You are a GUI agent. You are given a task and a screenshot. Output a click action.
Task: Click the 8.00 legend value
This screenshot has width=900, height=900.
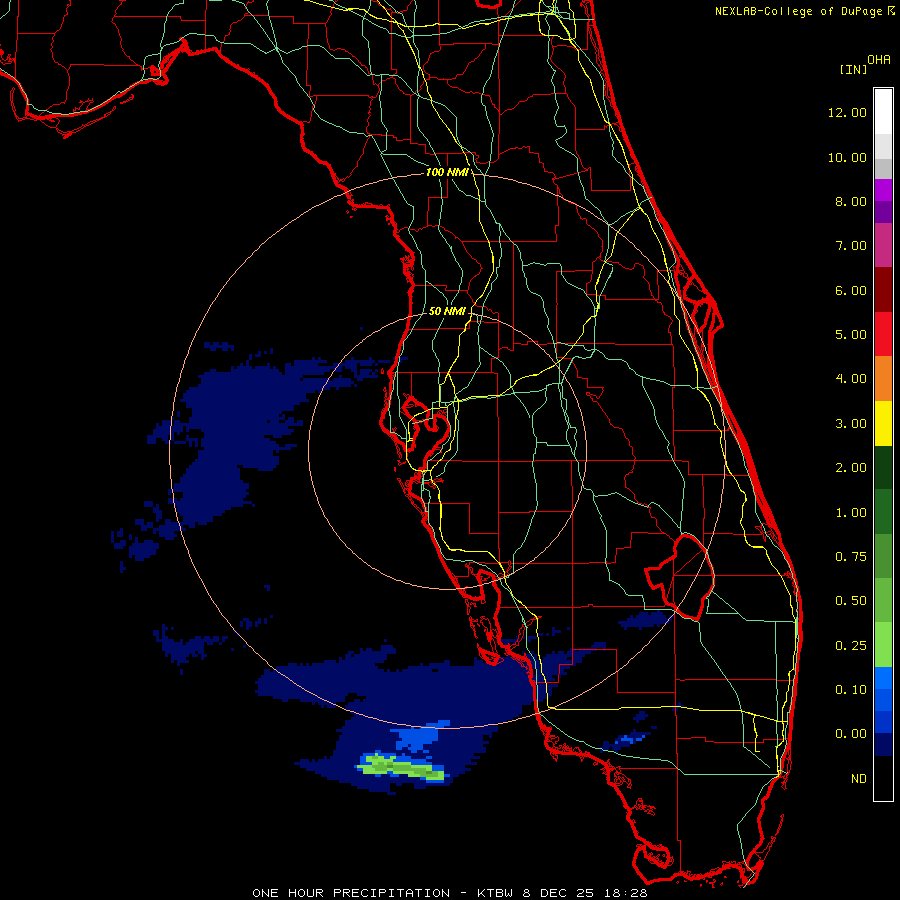tap(851, 201)
